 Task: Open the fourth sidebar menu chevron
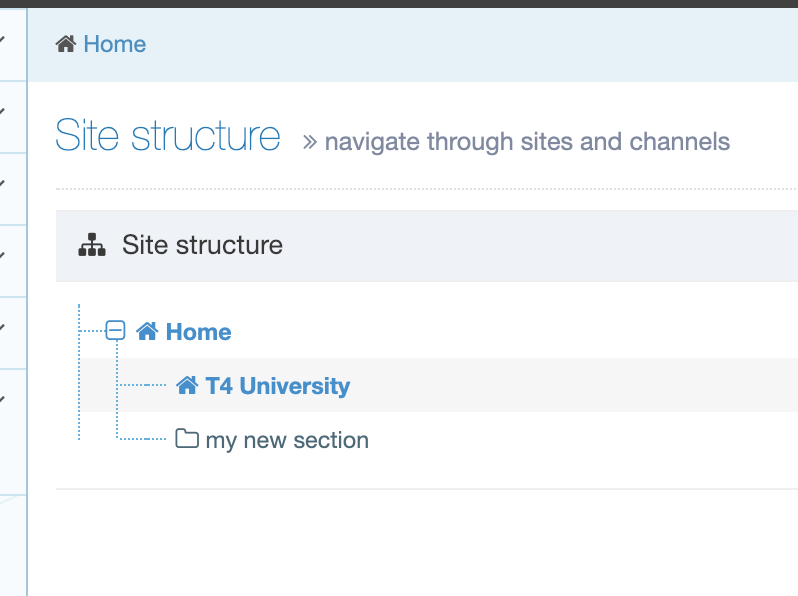coord(3,256)
